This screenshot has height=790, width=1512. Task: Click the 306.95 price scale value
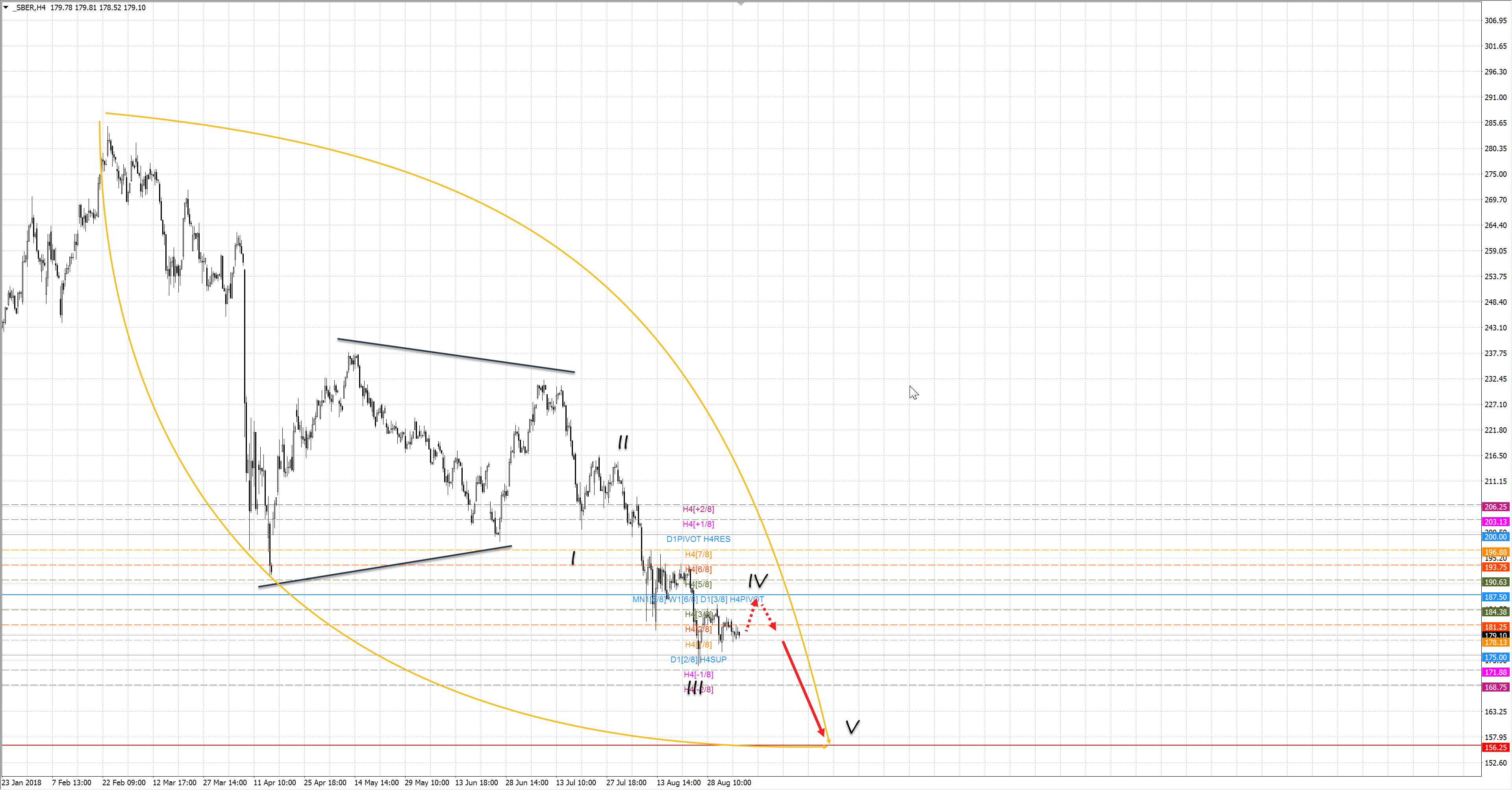(1495, 20)
